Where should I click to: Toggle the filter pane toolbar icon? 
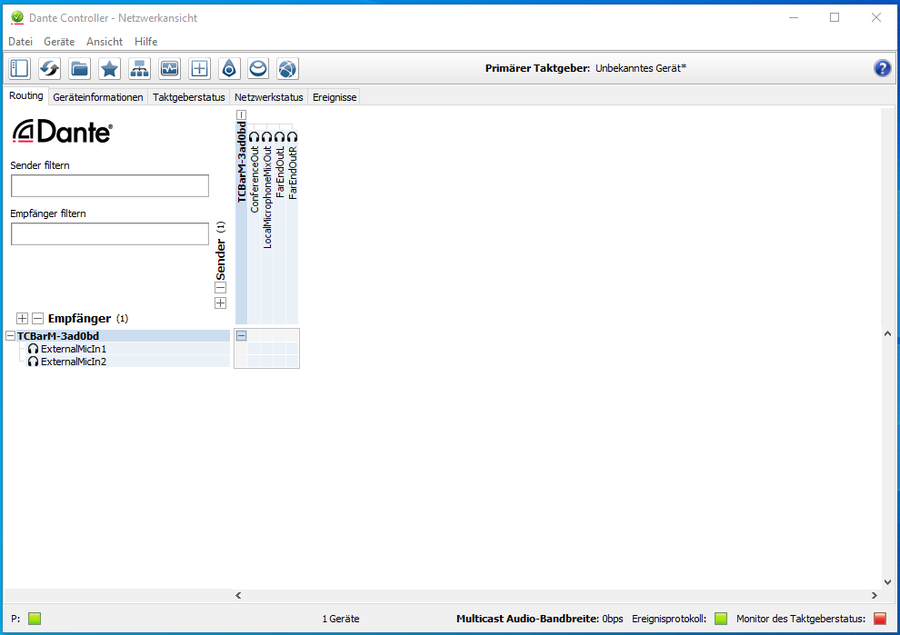[x=20, y=69]
